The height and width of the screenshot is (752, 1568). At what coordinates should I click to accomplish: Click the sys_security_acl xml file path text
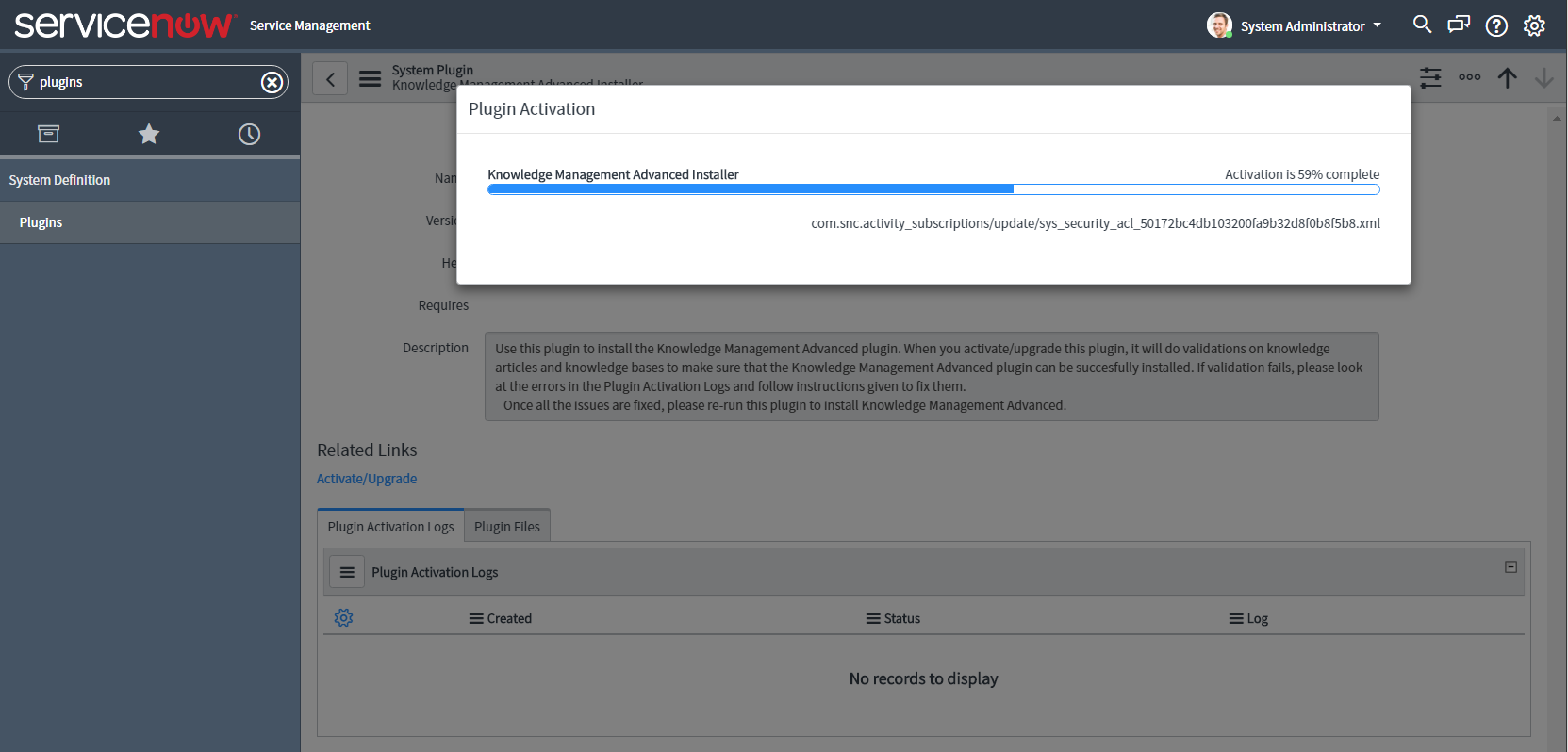[x=1096, y=223]
